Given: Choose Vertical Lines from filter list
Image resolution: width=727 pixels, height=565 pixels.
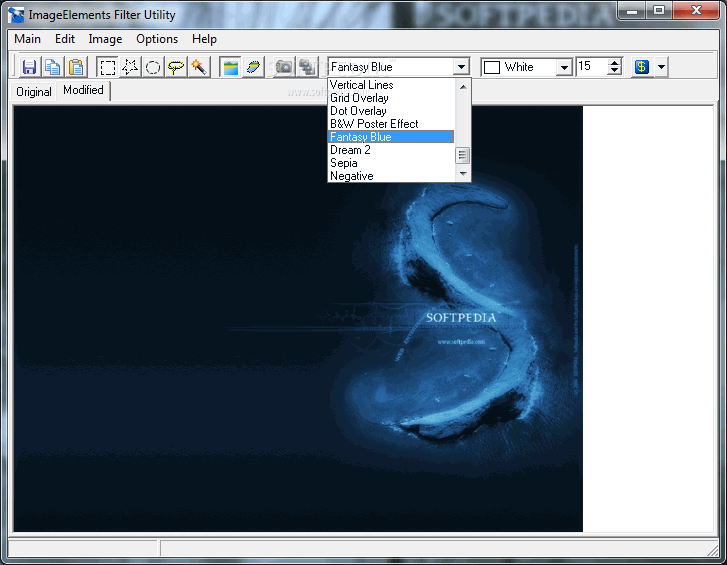Looking at the screenshot, I should [x=392, y=85].
